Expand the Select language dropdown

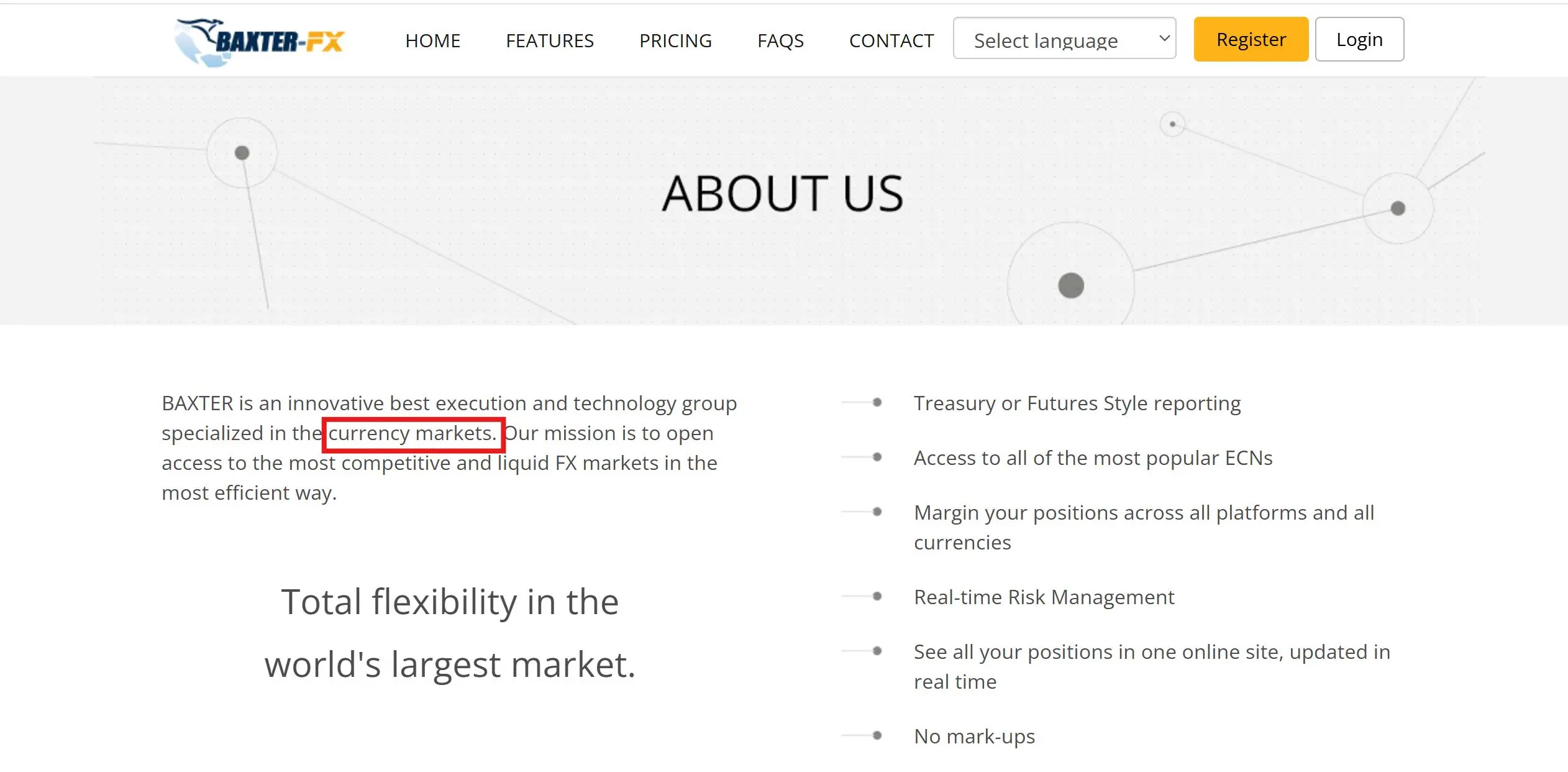pos(1064,39)
